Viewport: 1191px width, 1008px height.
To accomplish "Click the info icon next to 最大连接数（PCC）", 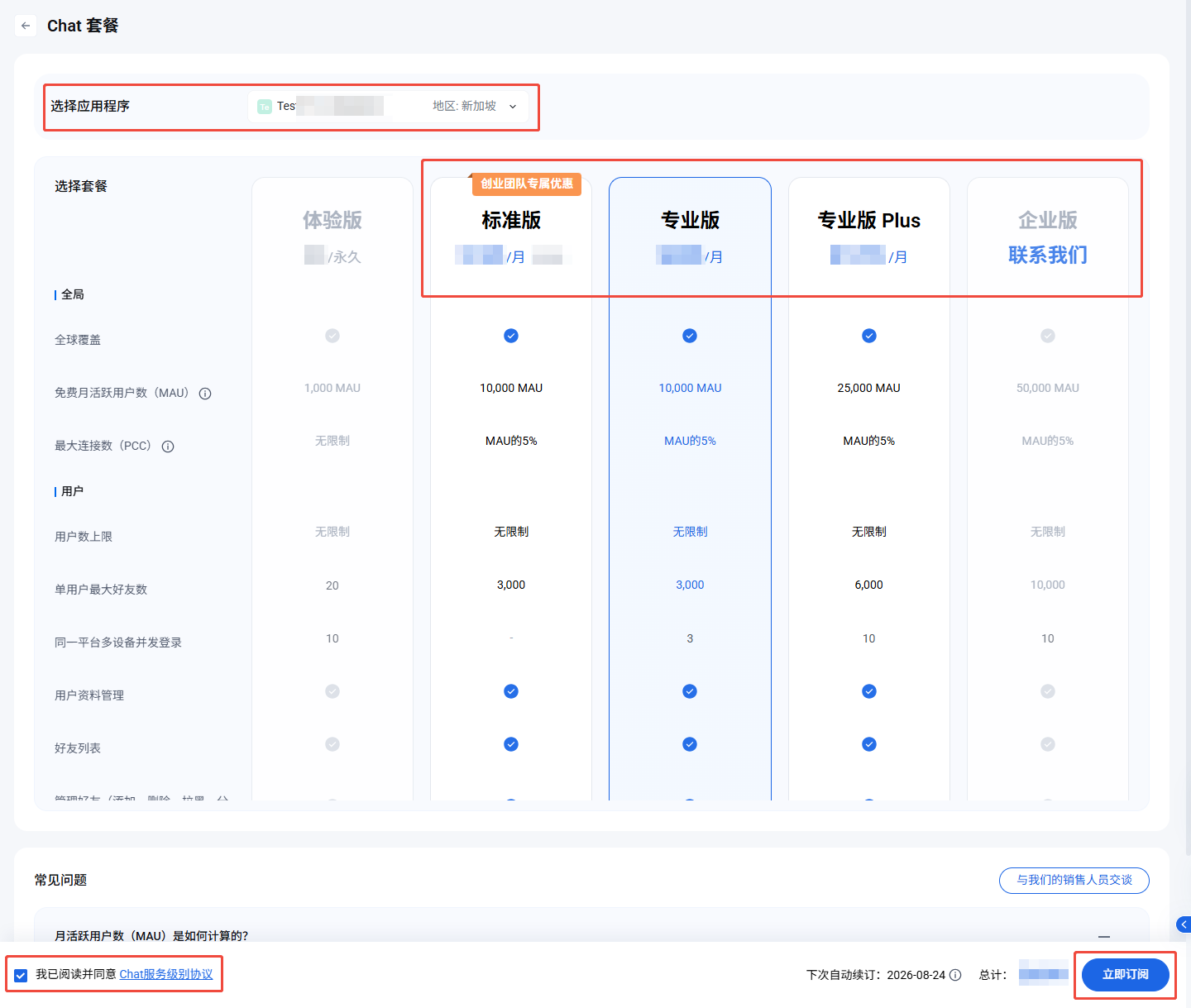I will coord(168,447).
